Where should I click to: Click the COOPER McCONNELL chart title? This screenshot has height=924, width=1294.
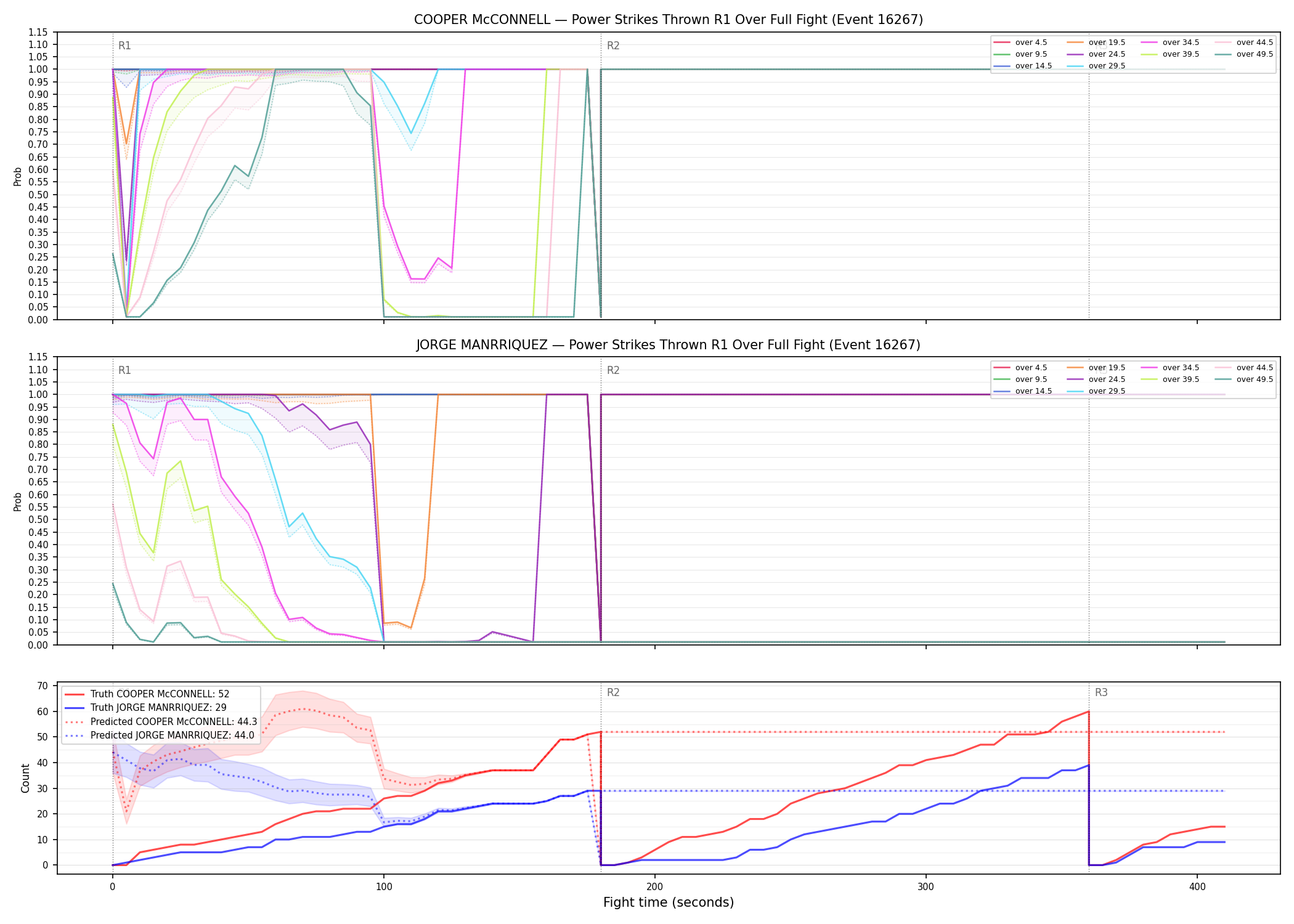coord(669,20)
